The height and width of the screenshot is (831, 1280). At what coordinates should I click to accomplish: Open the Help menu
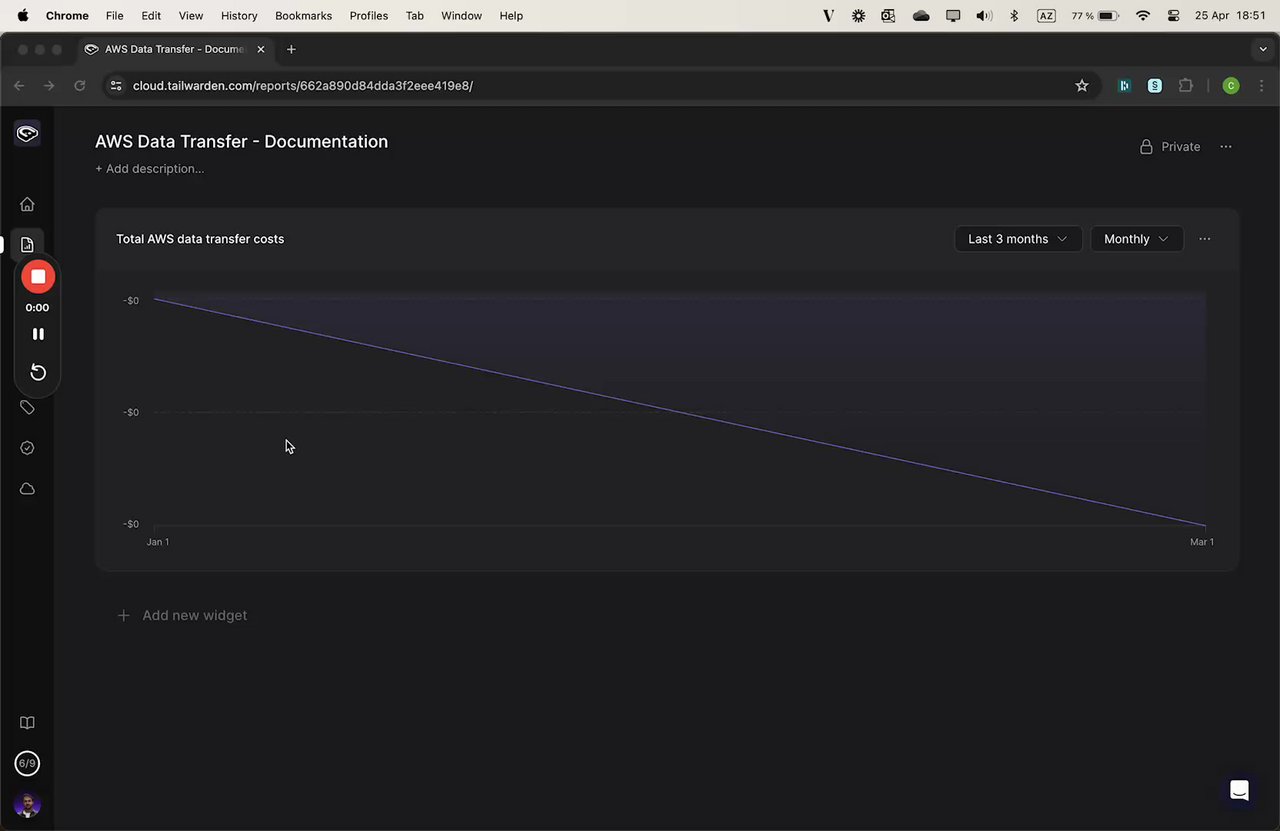tap(511, 16)
